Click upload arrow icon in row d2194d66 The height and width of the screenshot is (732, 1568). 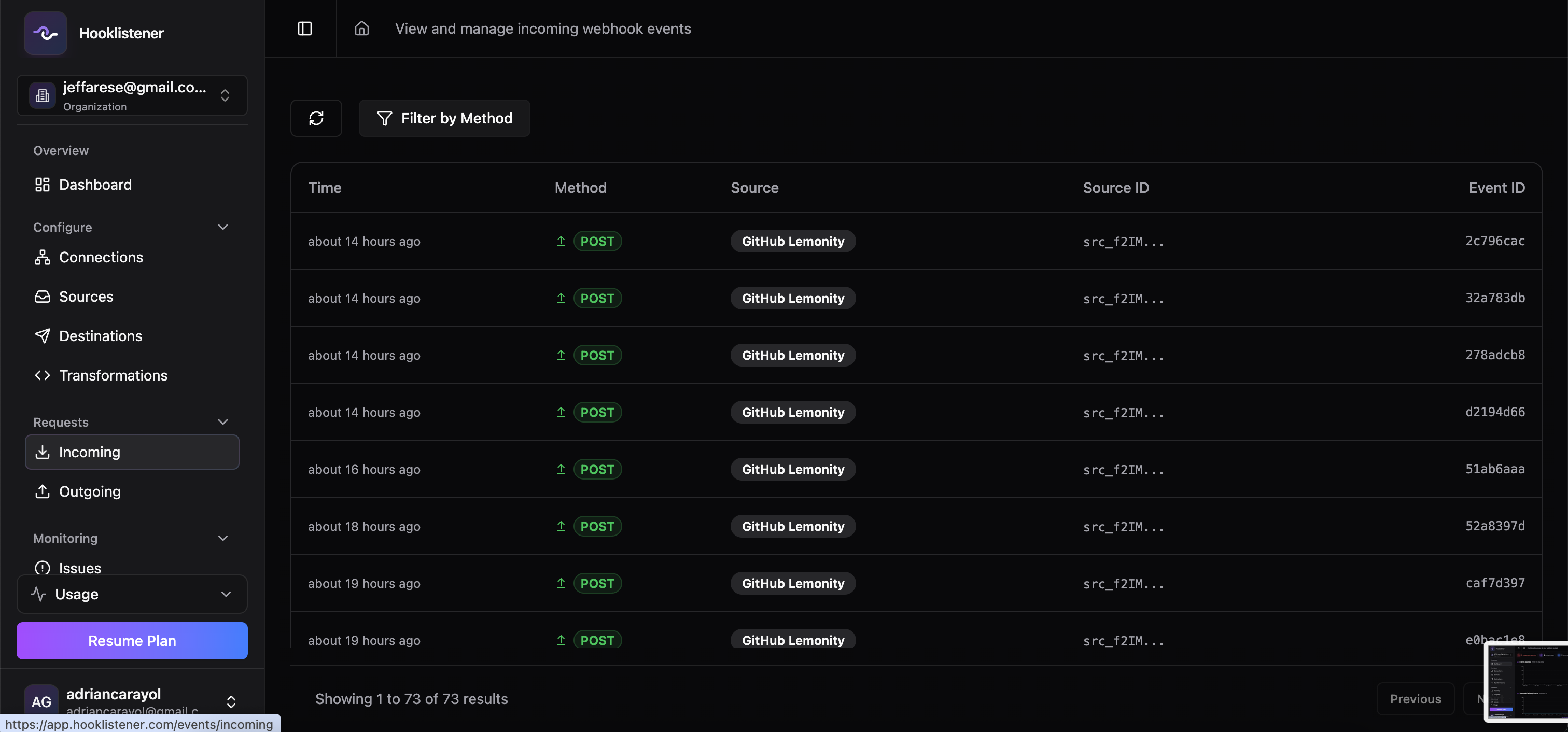[561, 412]
